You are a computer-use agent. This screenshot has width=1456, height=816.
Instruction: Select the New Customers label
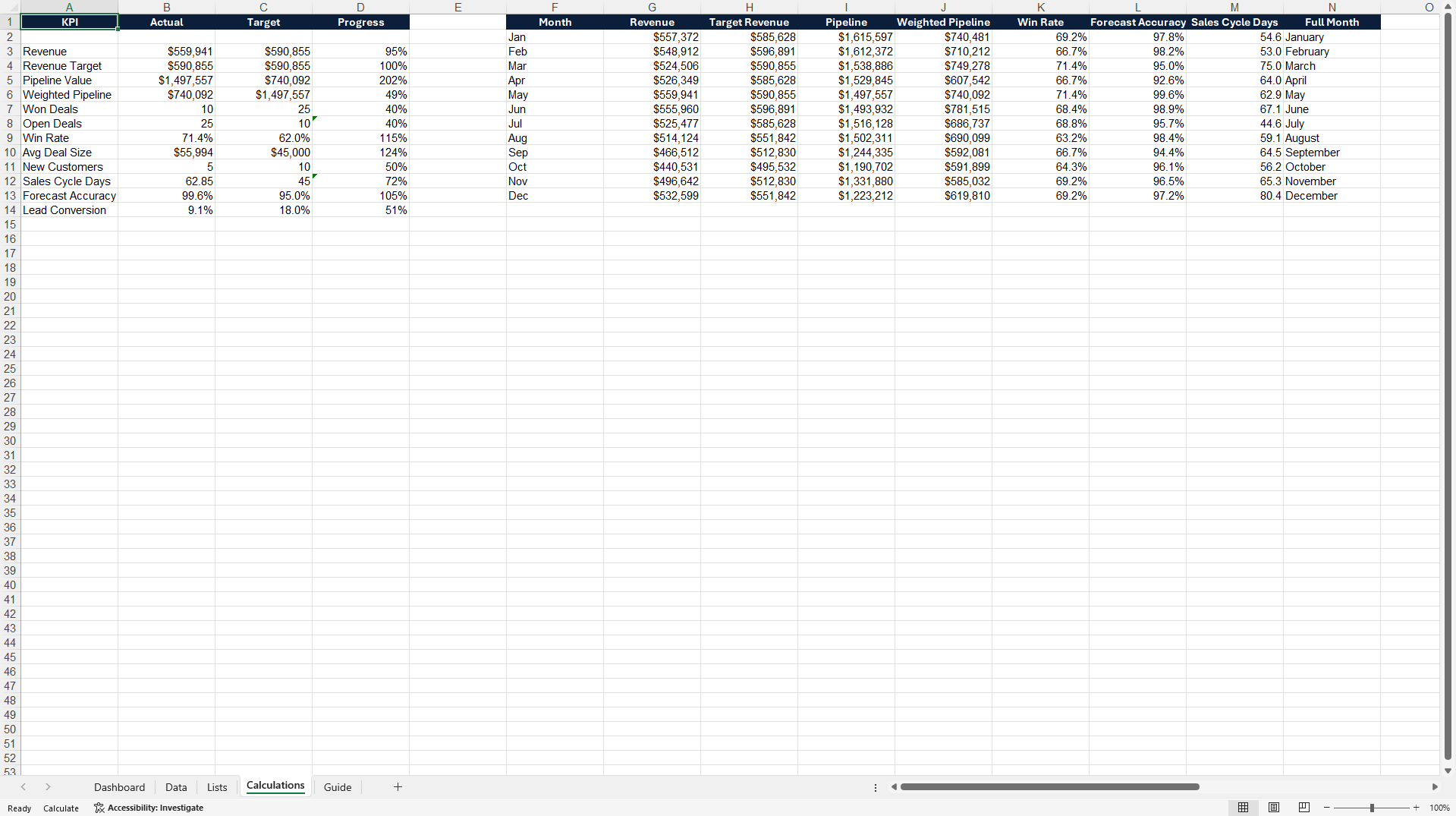click(x=69, y=167)
